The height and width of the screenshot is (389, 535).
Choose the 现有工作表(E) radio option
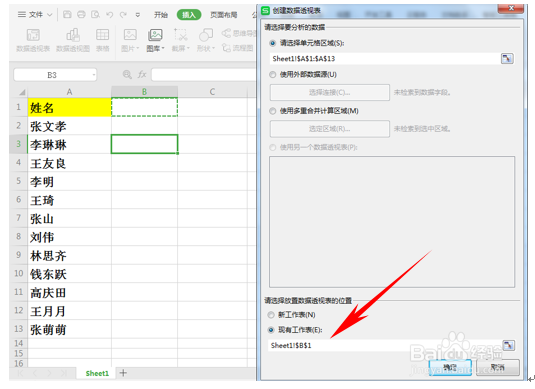(x=271, y=330)
